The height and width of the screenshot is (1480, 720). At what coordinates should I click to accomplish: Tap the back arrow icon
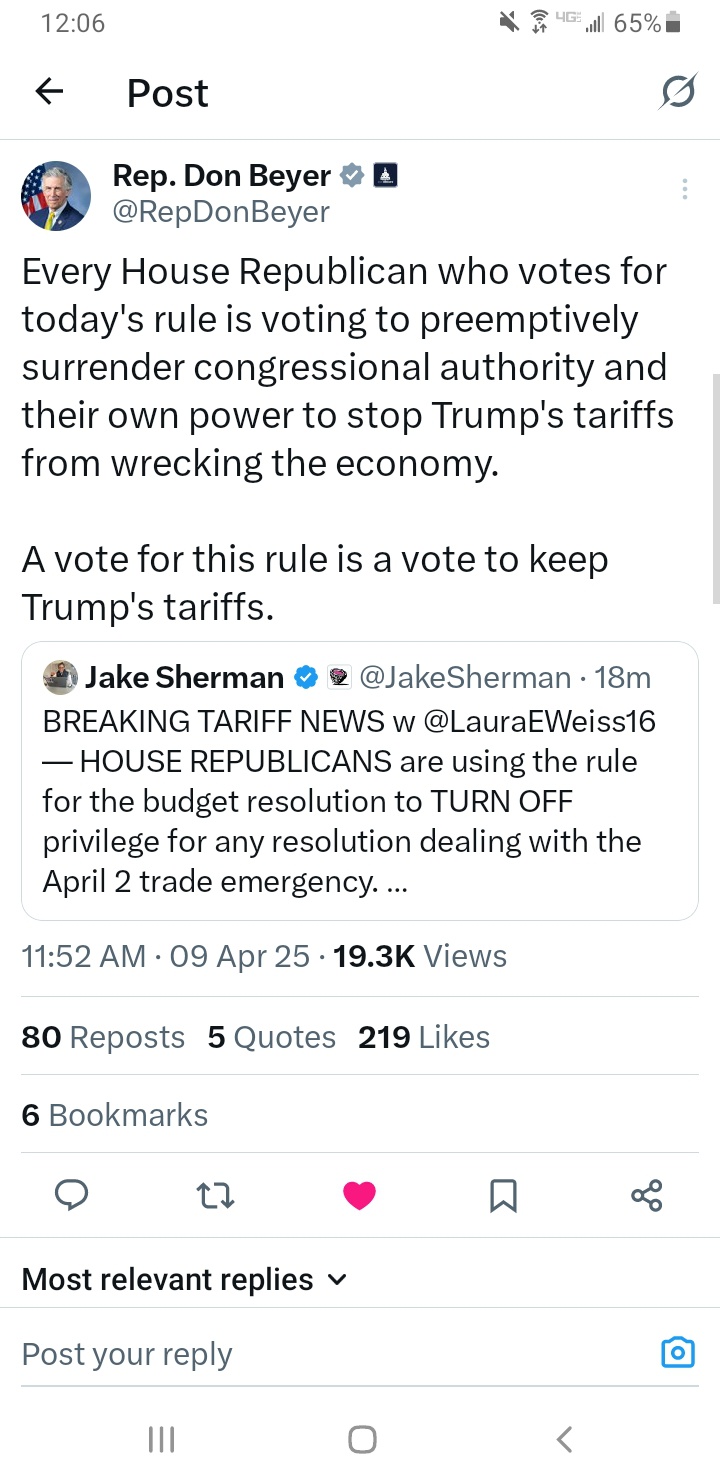(49, 93)
